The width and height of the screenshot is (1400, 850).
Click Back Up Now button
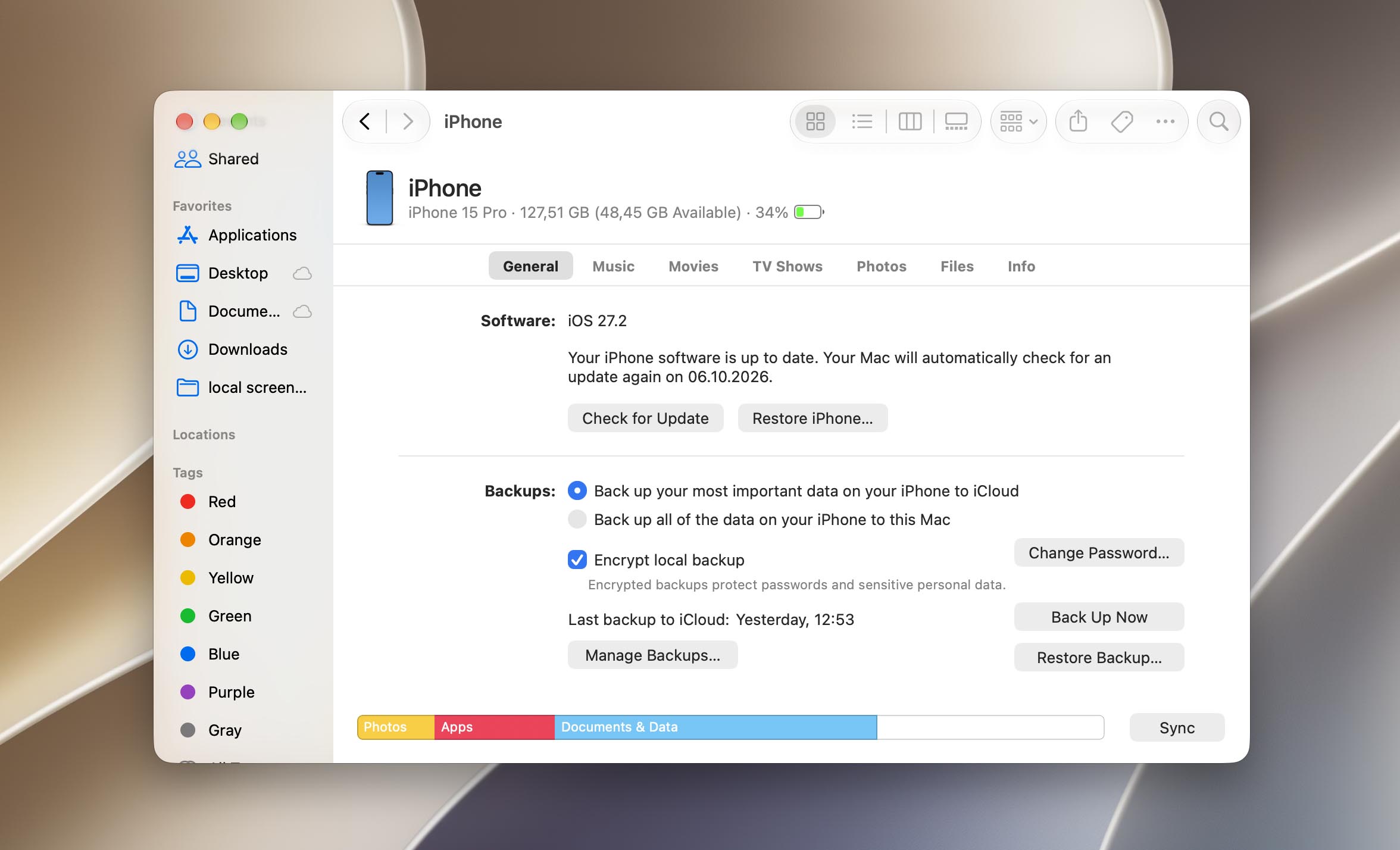click(x=1099, y=617)
